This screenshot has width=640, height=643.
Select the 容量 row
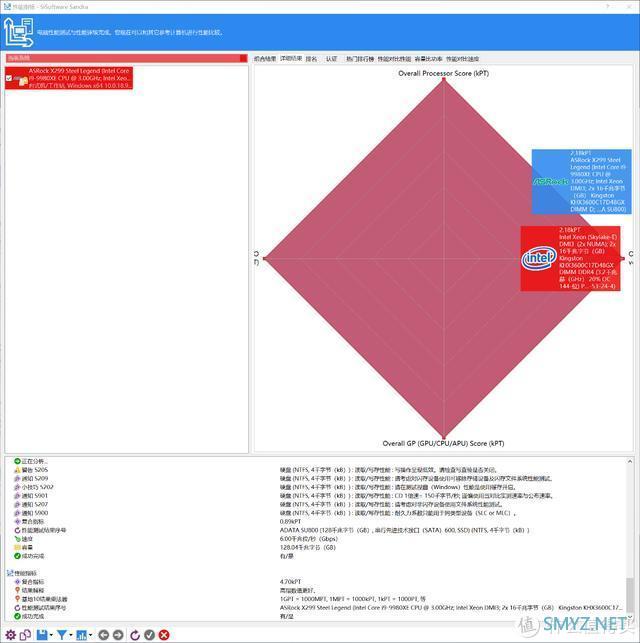23,547
